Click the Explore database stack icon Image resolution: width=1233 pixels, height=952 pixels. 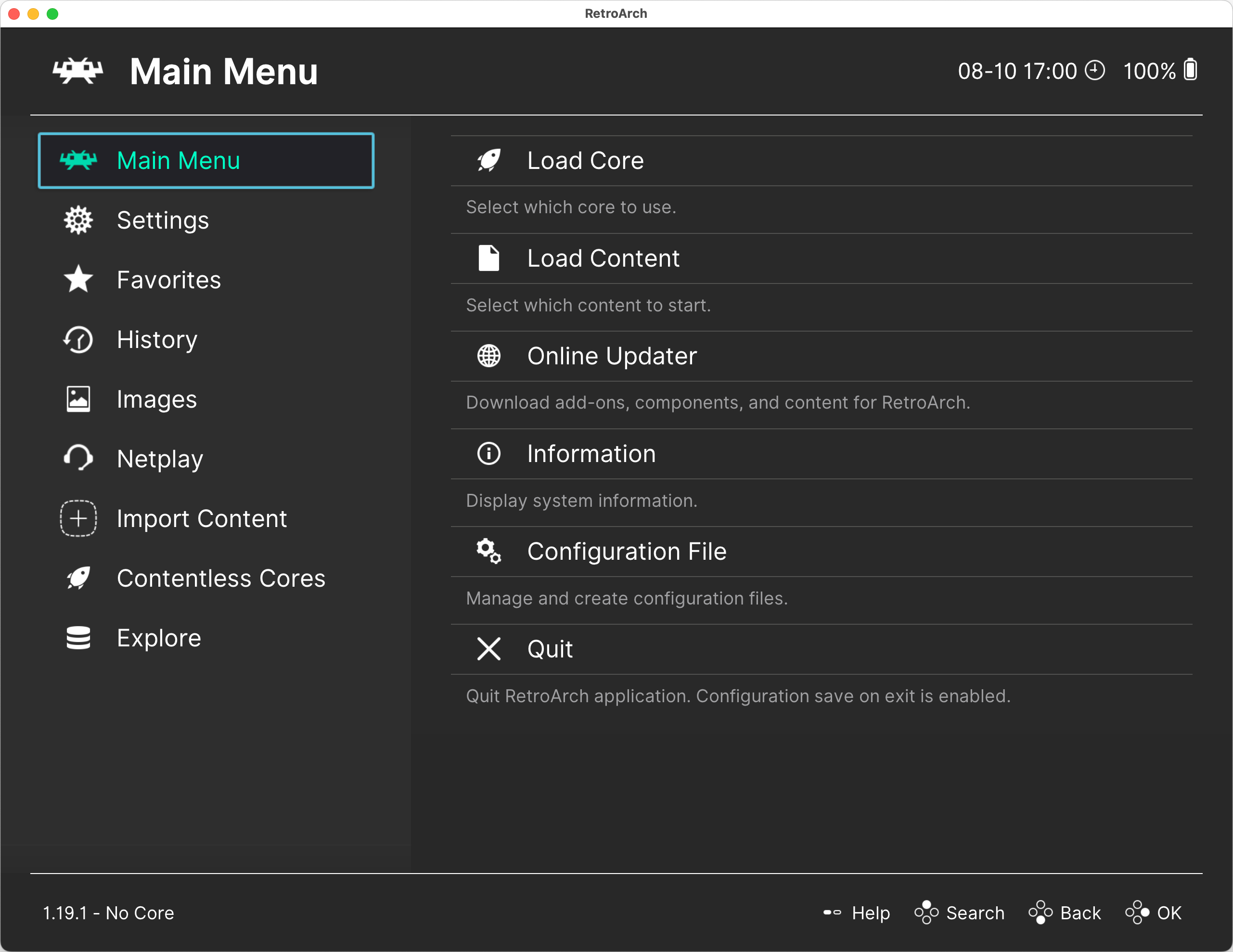[78, 638]
